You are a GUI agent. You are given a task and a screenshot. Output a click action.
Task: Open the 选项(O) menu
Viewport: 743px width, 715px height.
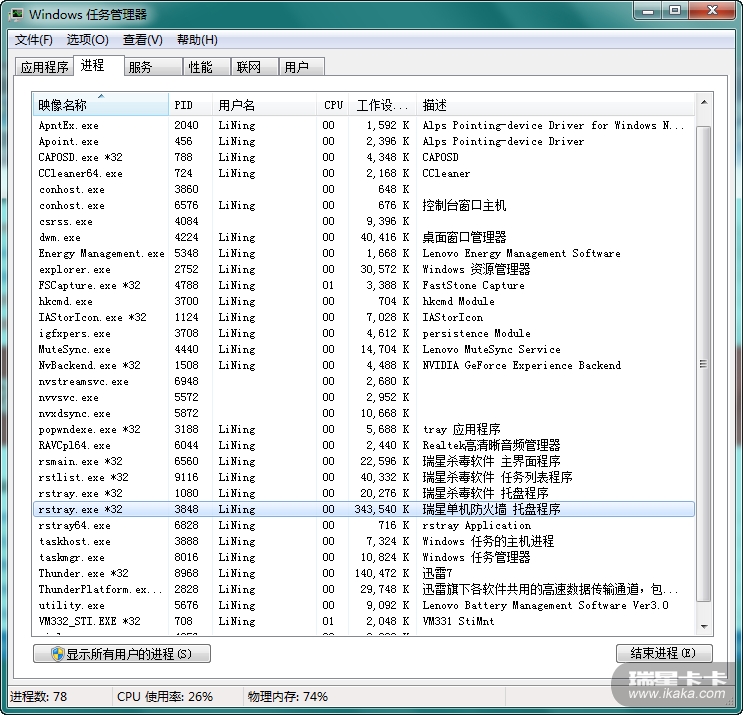(x=88, y=40)
